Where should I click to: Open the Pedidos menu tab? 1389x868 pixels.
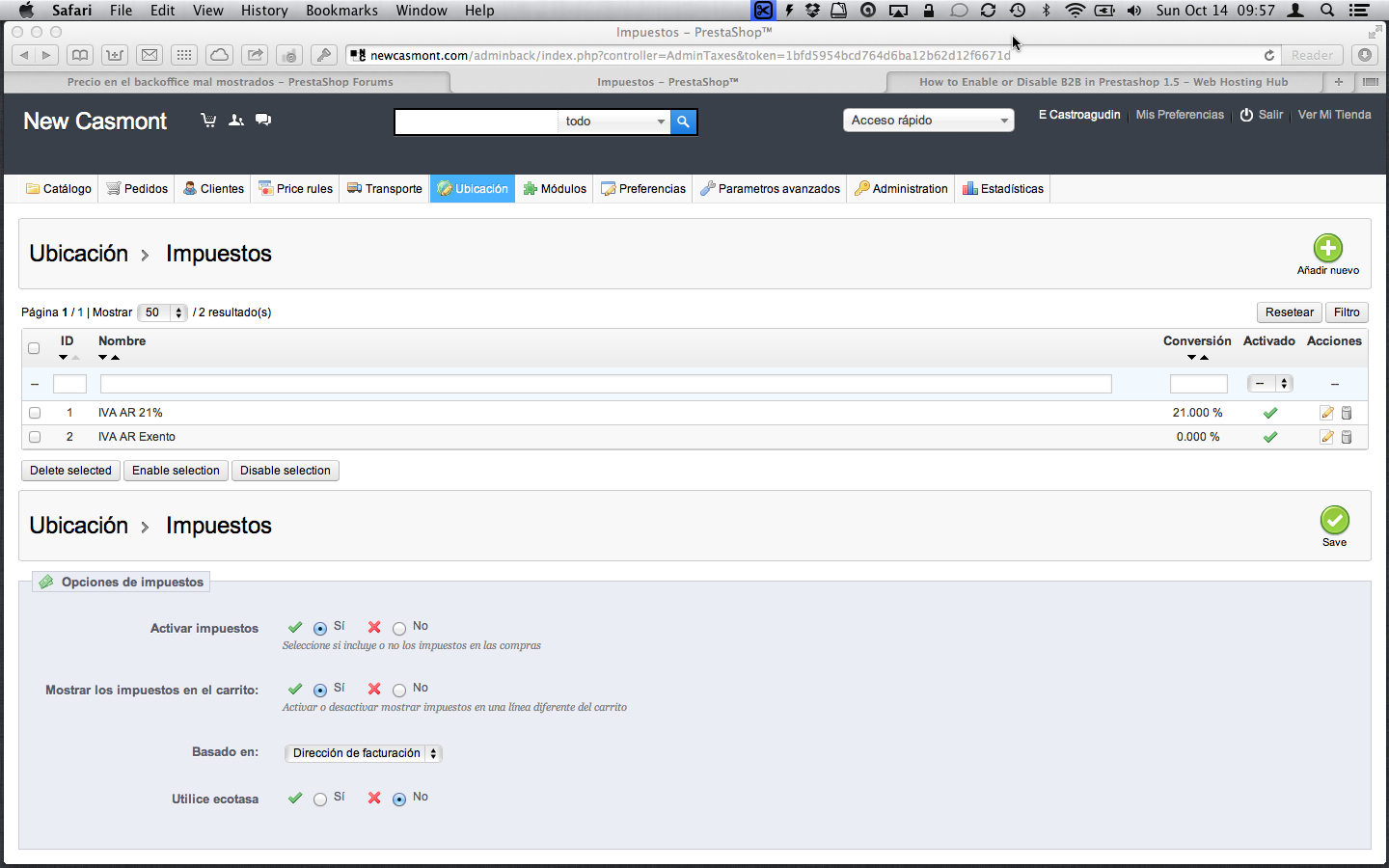click(x=137, y=189)
